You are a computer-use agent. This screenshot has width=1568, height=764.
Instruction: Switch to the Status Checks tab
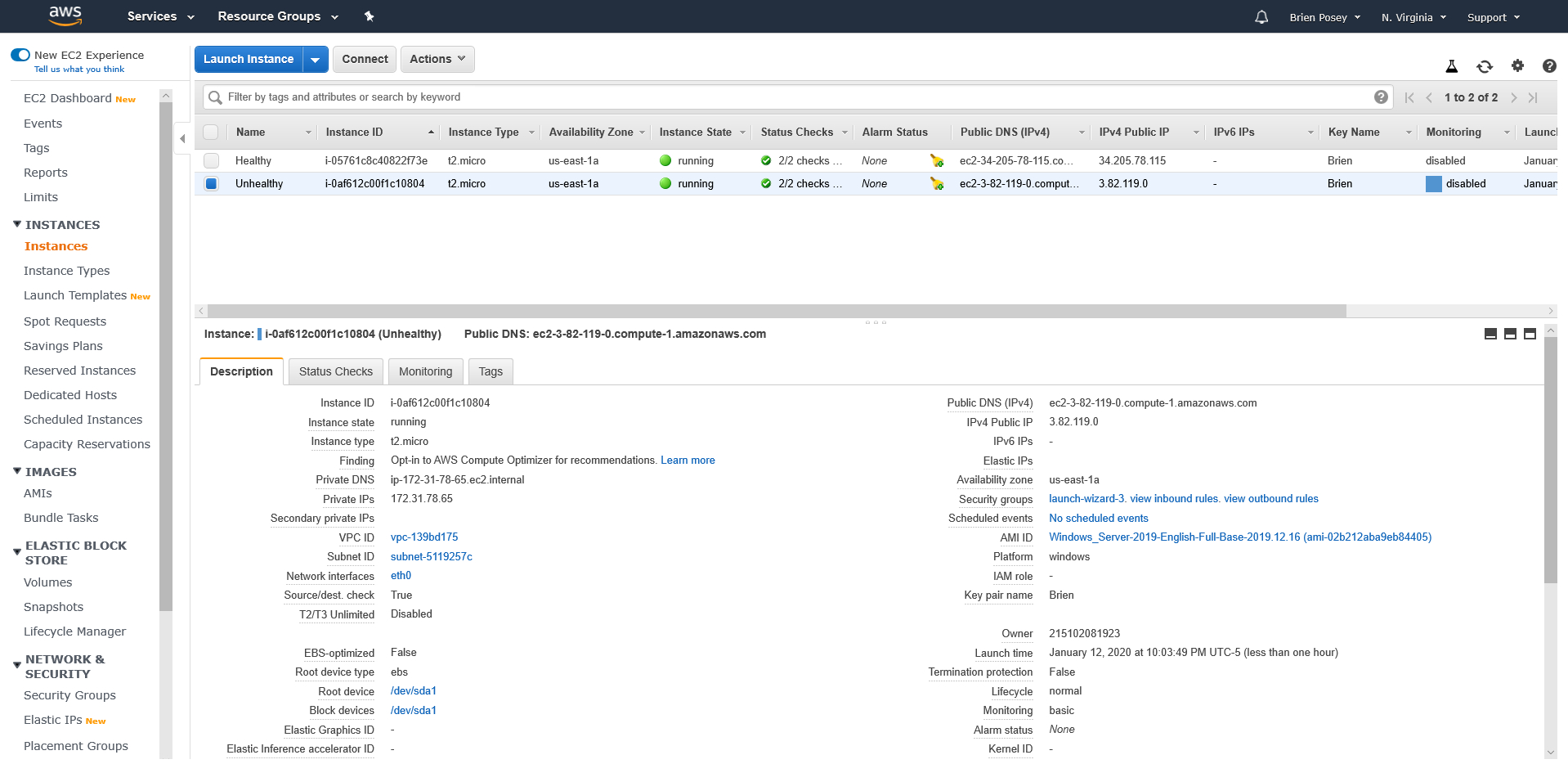pyautogui.click(x=336, y=371)
